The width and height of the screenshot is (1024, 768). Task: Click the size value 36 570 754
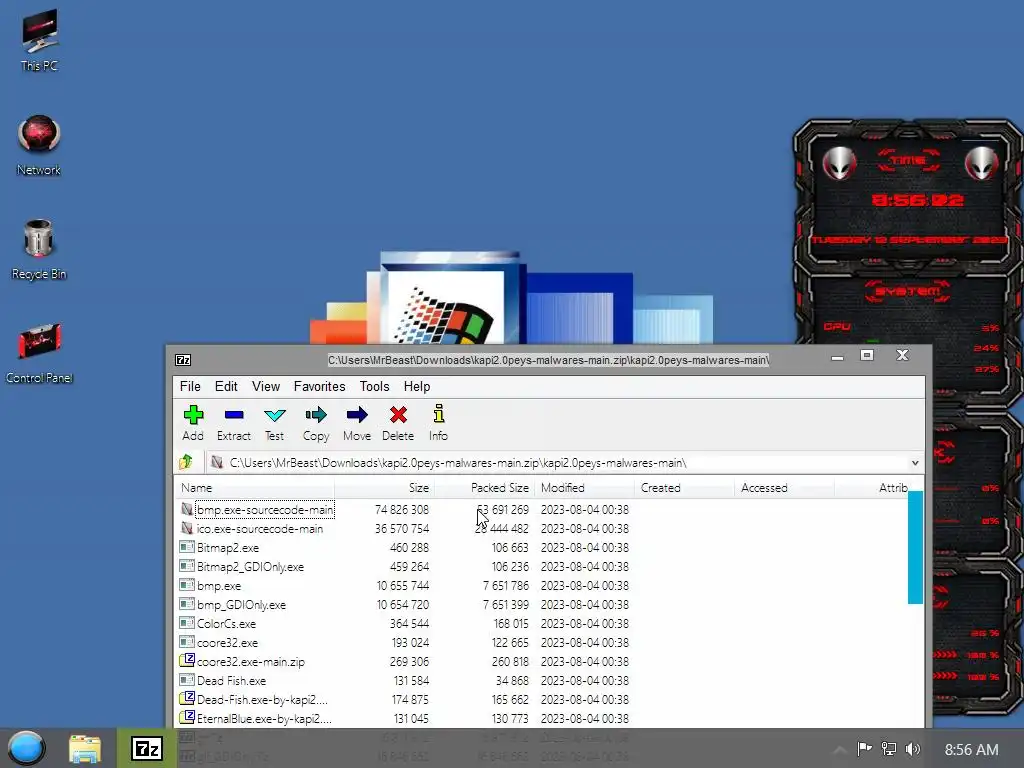coord(402,528)
